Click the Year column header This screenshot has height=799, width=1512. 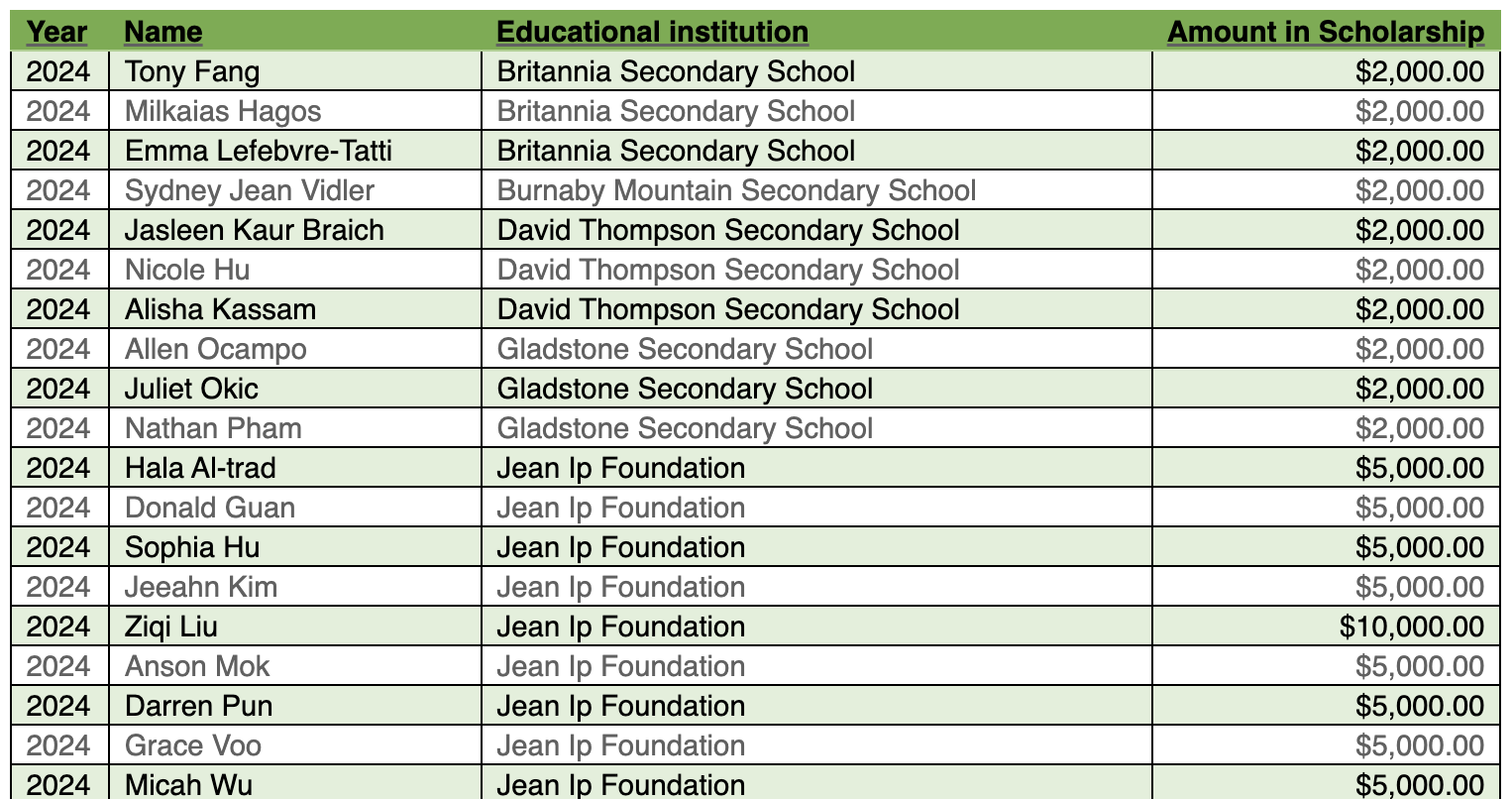[56, 32]
